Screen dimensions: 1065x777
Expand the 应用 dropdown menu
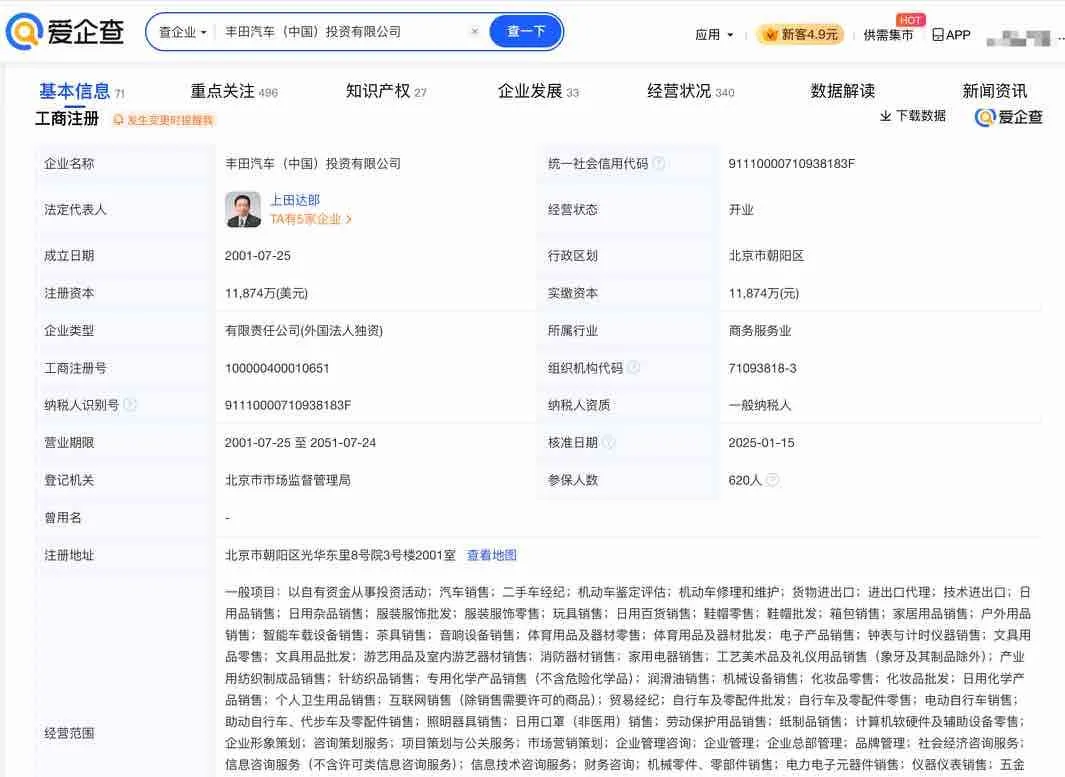tap(714, 34)
